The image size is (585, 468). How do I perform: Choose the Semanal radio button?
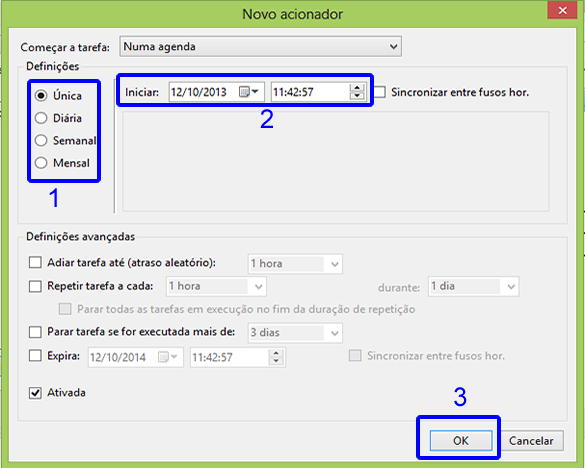tap(41, 141)
